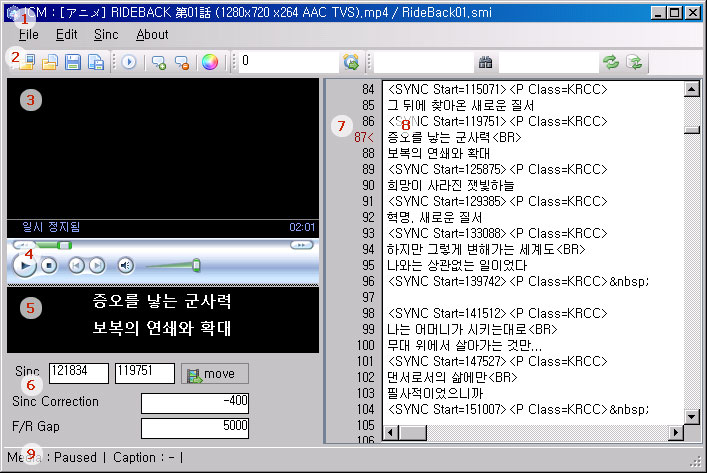Click the Sinc field showing 121834

79,373
